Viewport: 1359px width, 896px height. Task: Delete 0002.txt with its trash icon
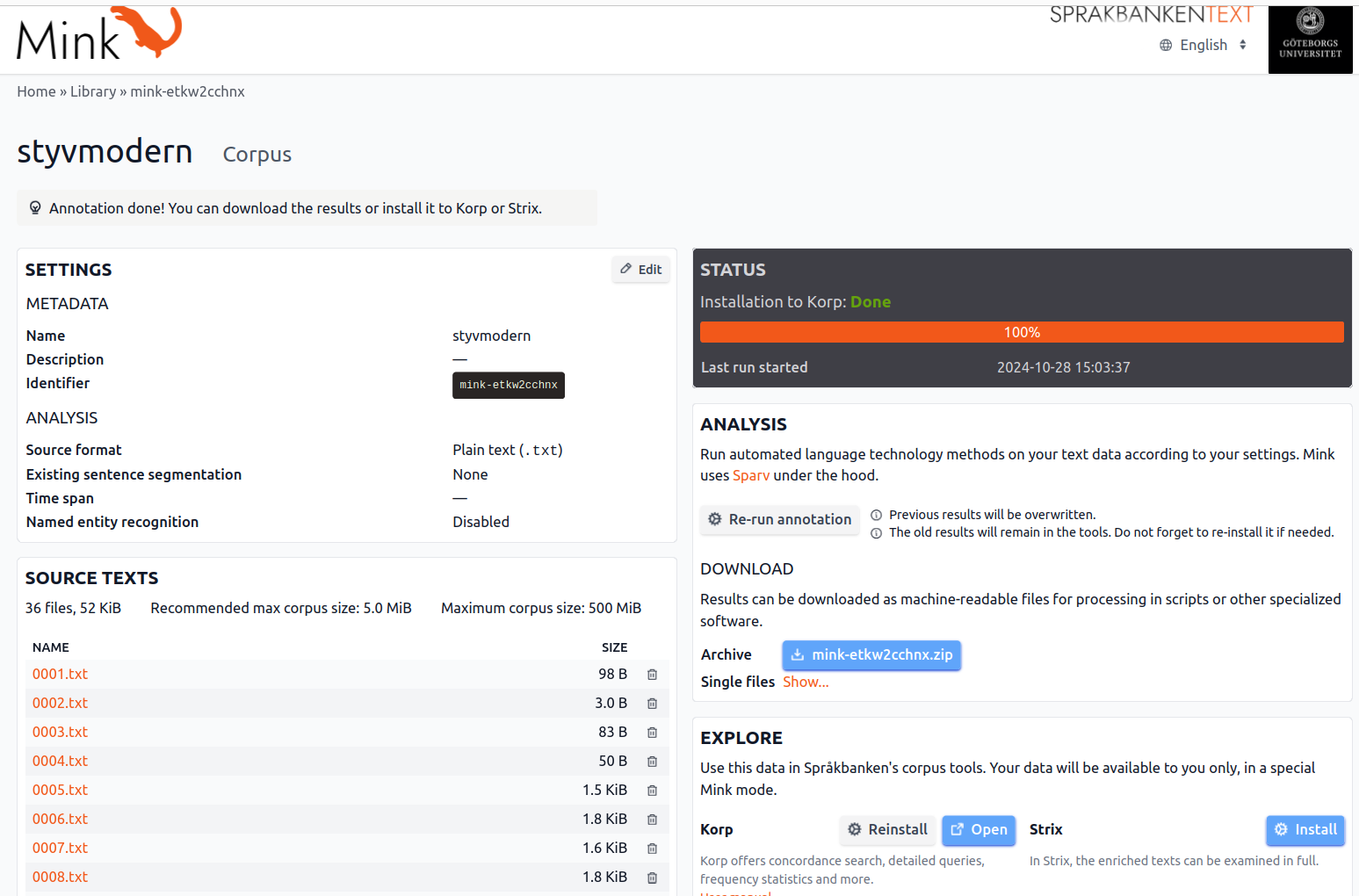click(652, 704)
